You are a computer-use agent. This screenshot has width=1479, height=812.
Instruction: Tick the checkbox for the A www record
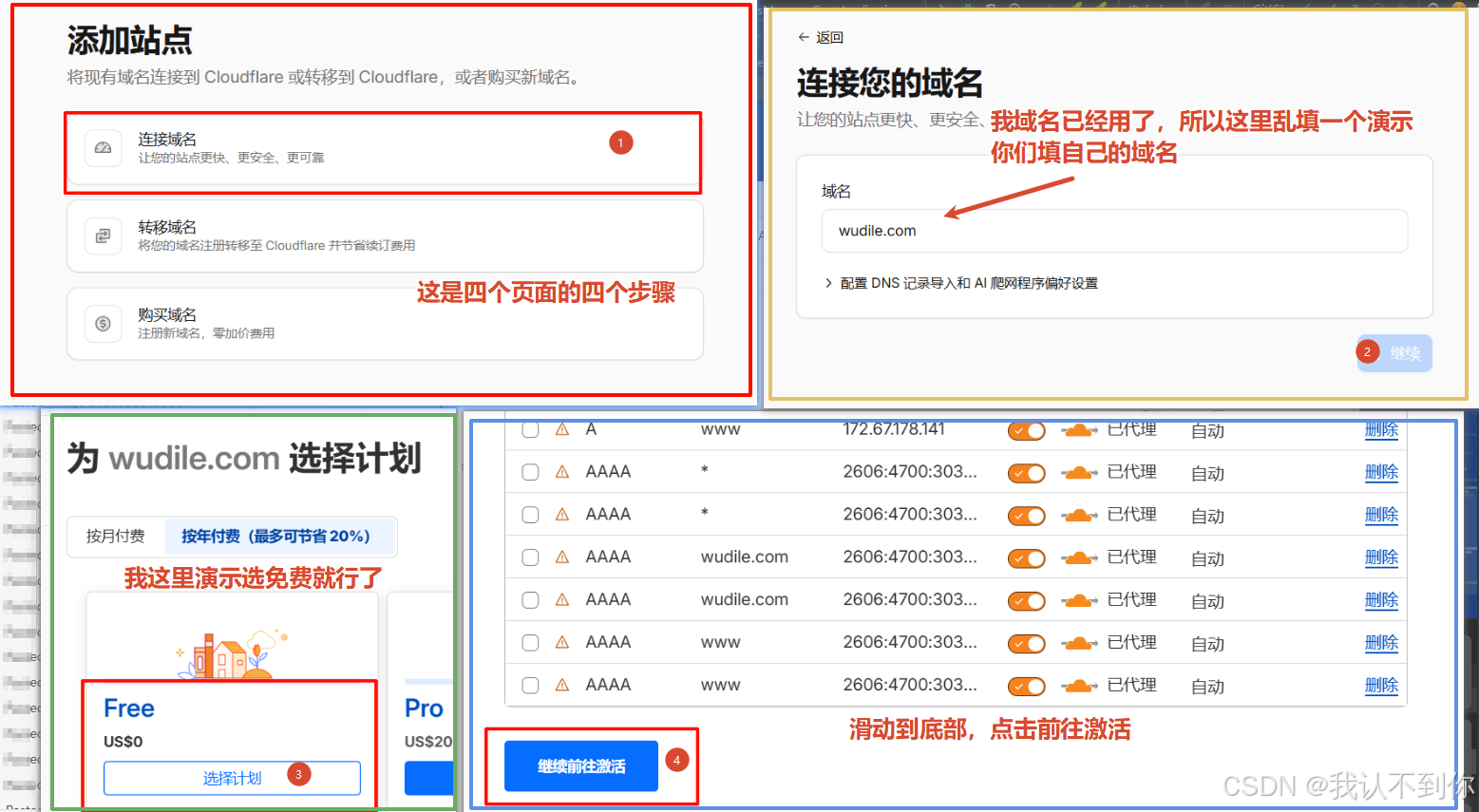click(531, 429)
